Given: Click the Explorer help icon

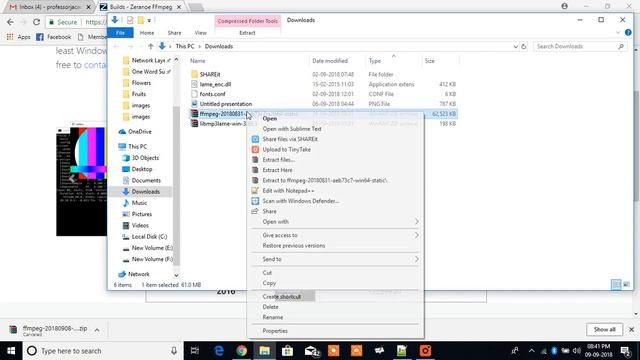Looking at the screenshot, I should coord(628,33).
